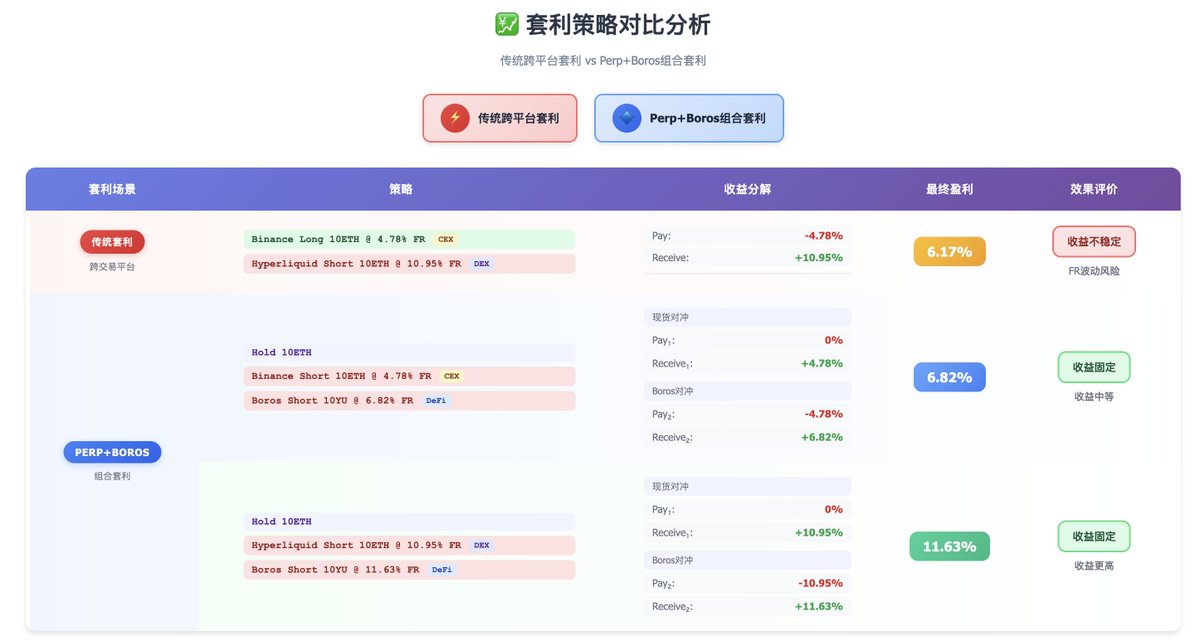1200x641 pixels.
Task: Click the Binance Short 10ETH @ 4.78% row
Action: [x=409, y=376]
